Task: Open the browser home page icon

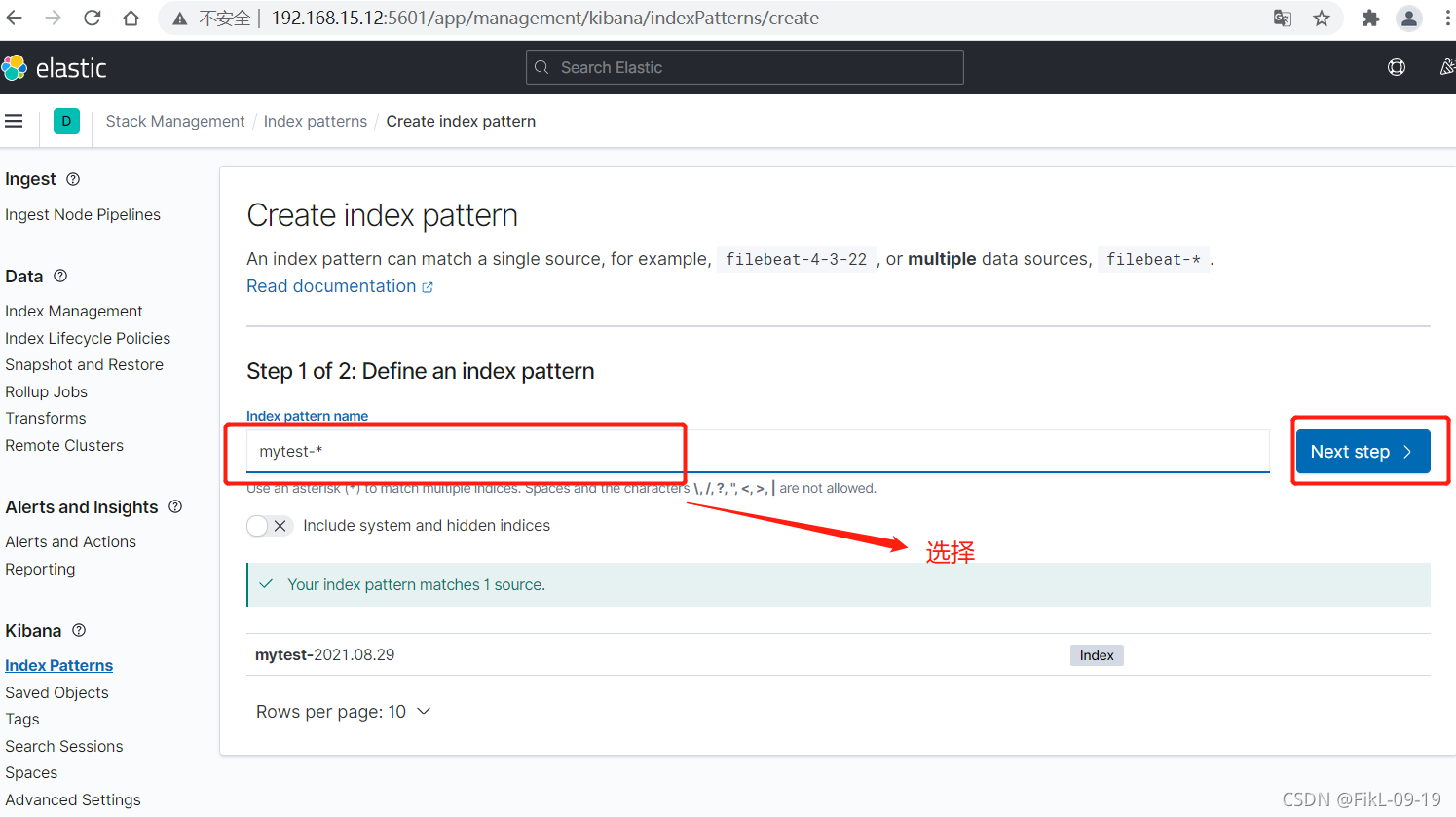Action: click(131, 18)
